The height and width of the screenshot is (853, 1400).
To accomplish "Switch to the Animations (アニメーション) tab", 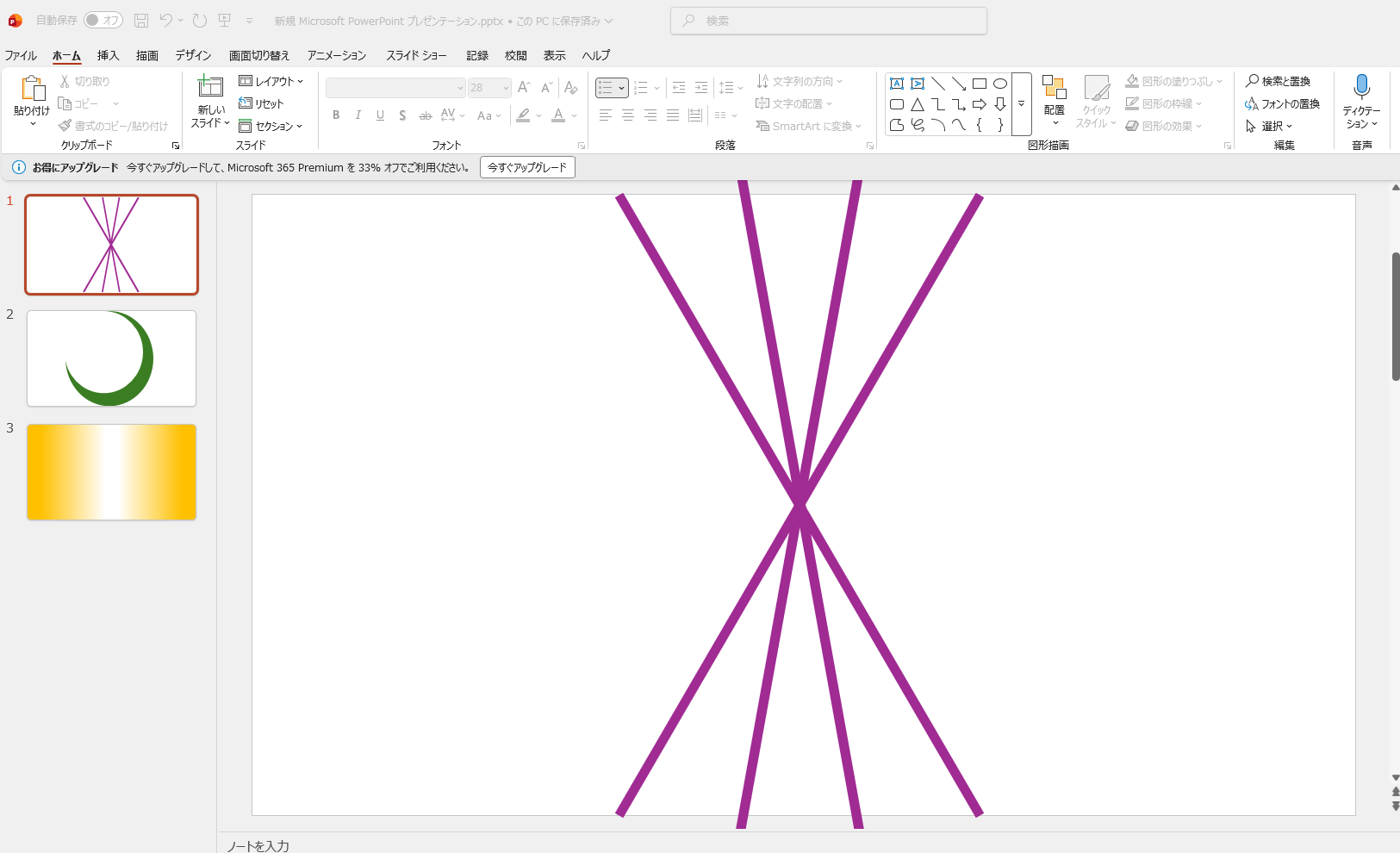I will 337,55.
